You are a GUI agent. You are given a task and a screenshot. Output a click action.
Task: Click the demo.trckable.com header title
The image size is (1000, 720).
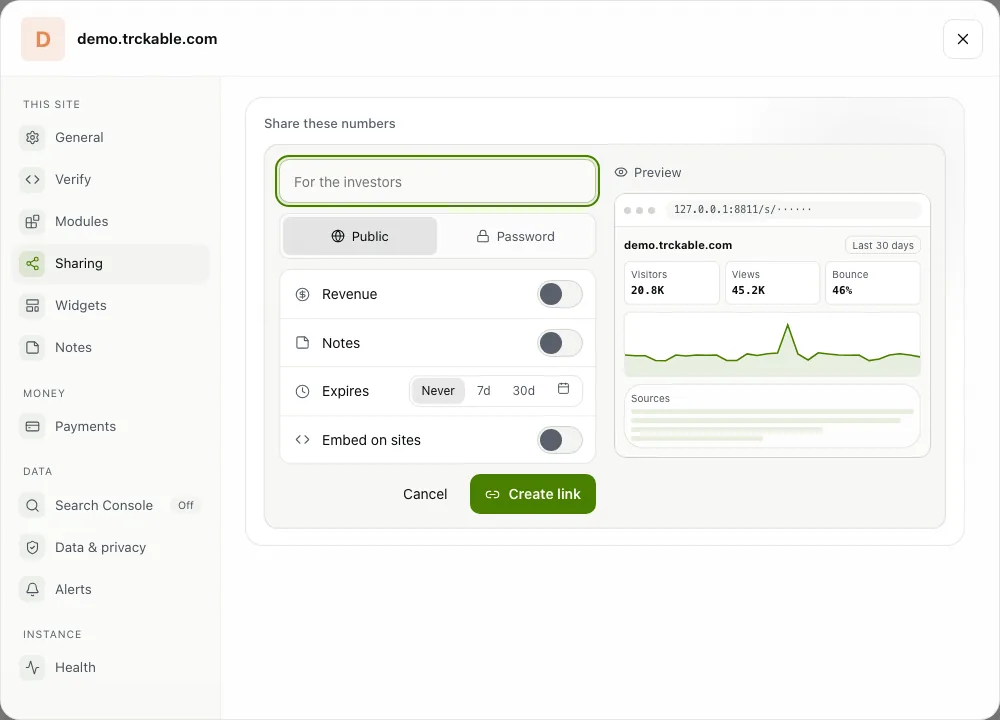coord(147,39)
